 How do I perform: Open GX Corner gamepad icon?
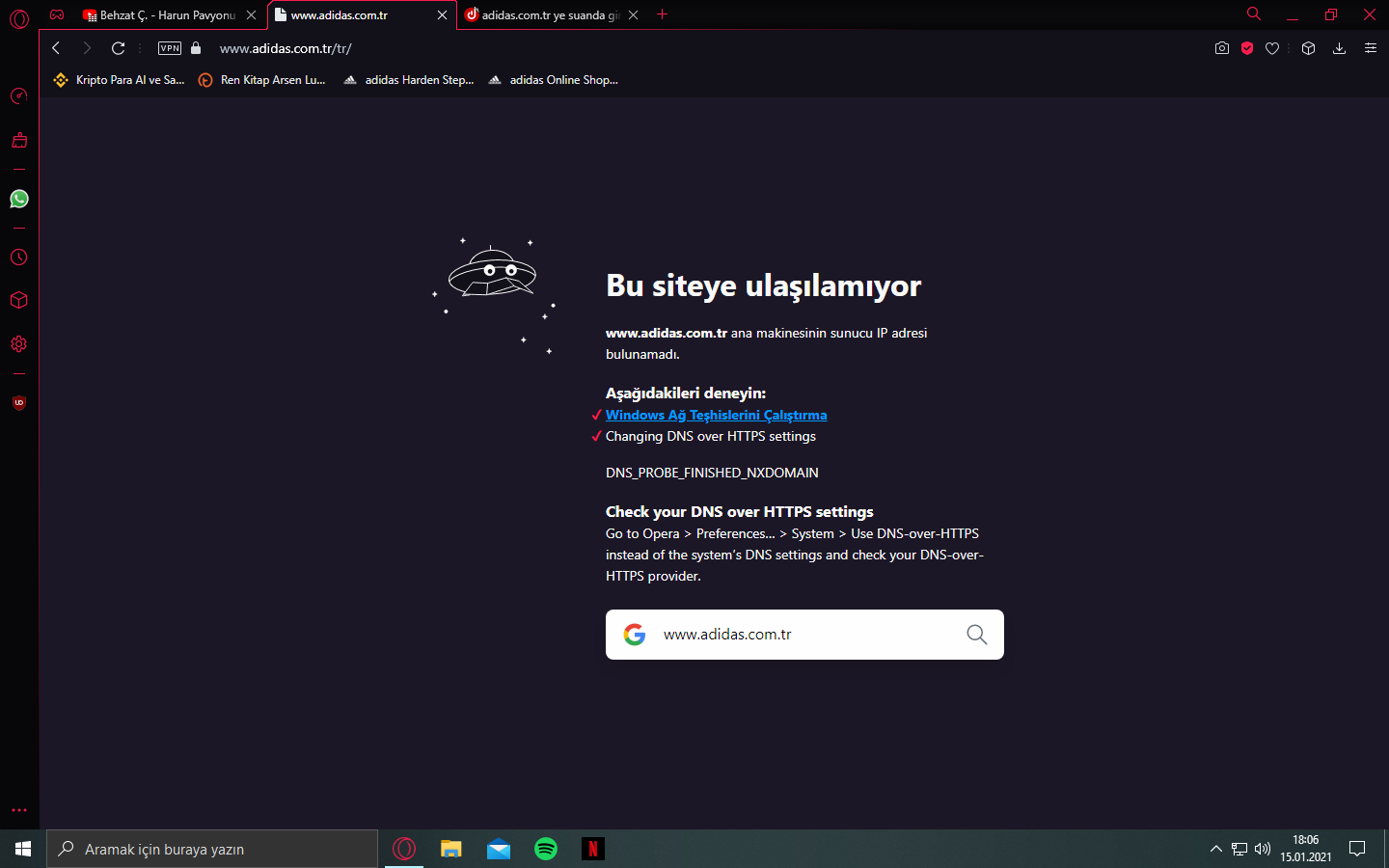[57, 14]
